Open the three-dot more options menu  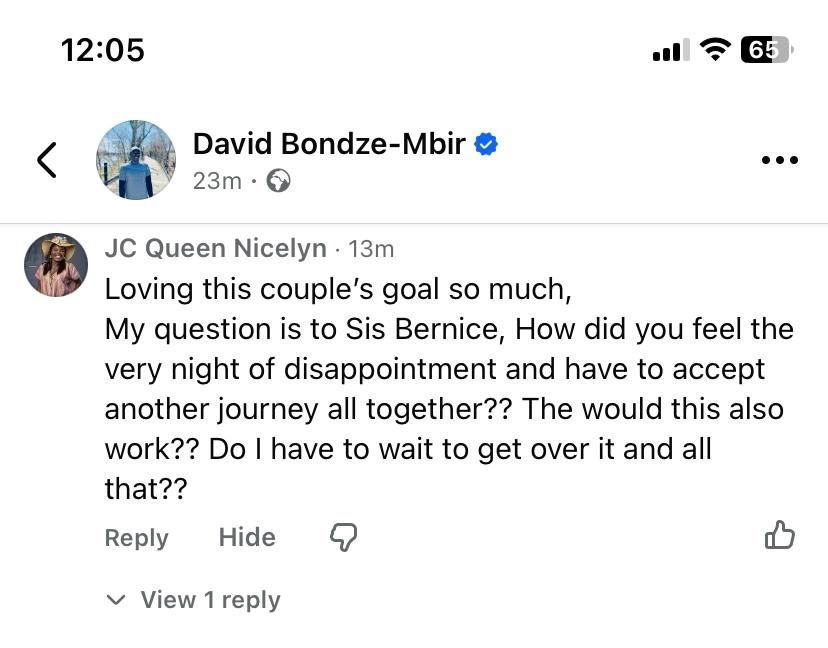tap(779, 160)
